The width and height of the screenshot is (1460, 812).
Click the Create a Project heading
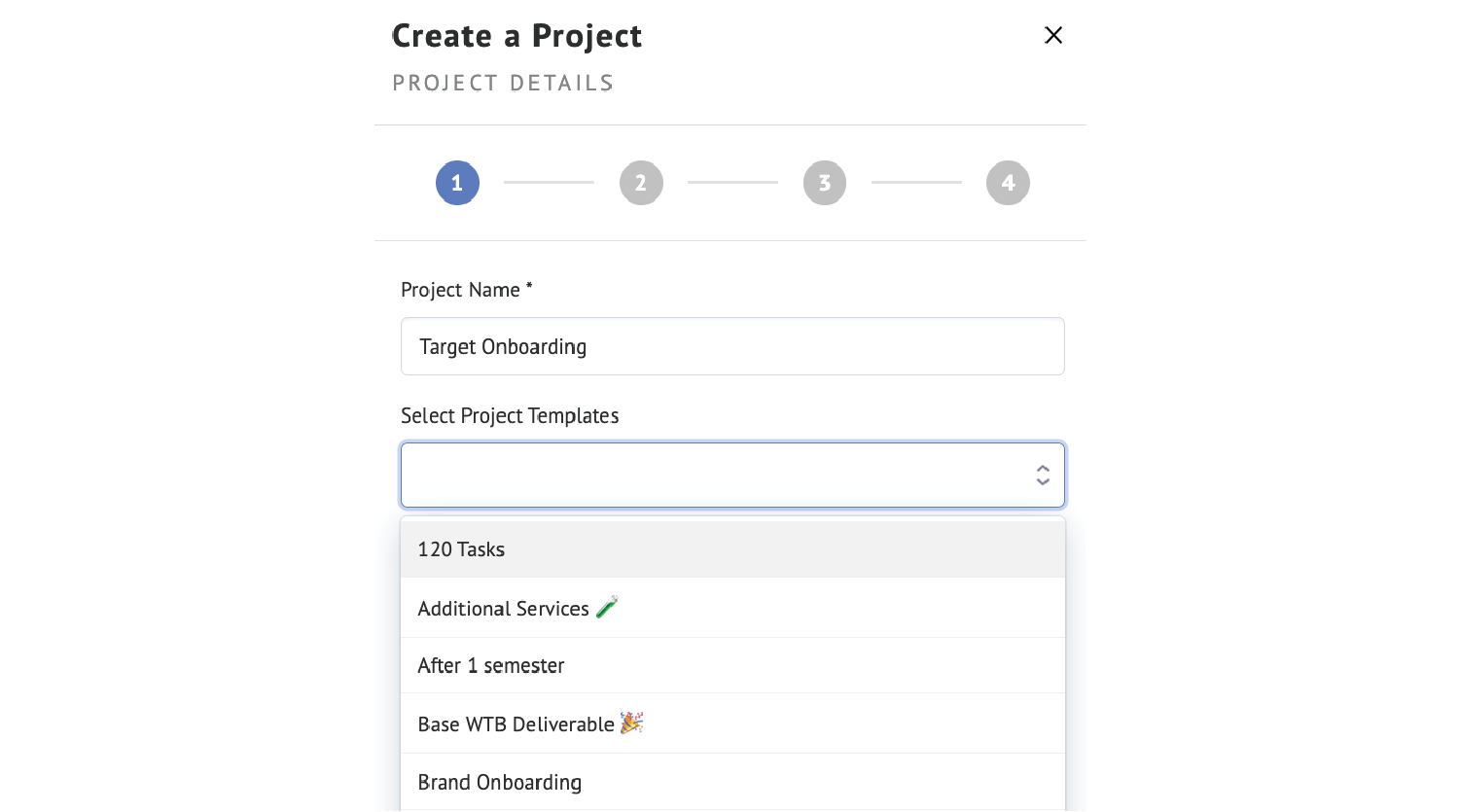(x=516, y=36)
